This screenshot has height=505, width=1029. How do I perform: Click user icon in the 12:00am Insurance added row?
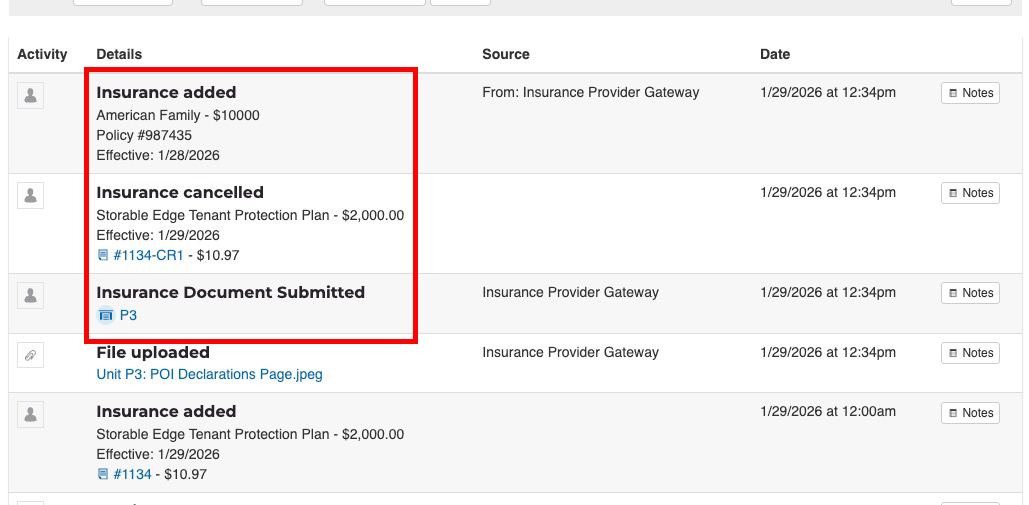30,414
